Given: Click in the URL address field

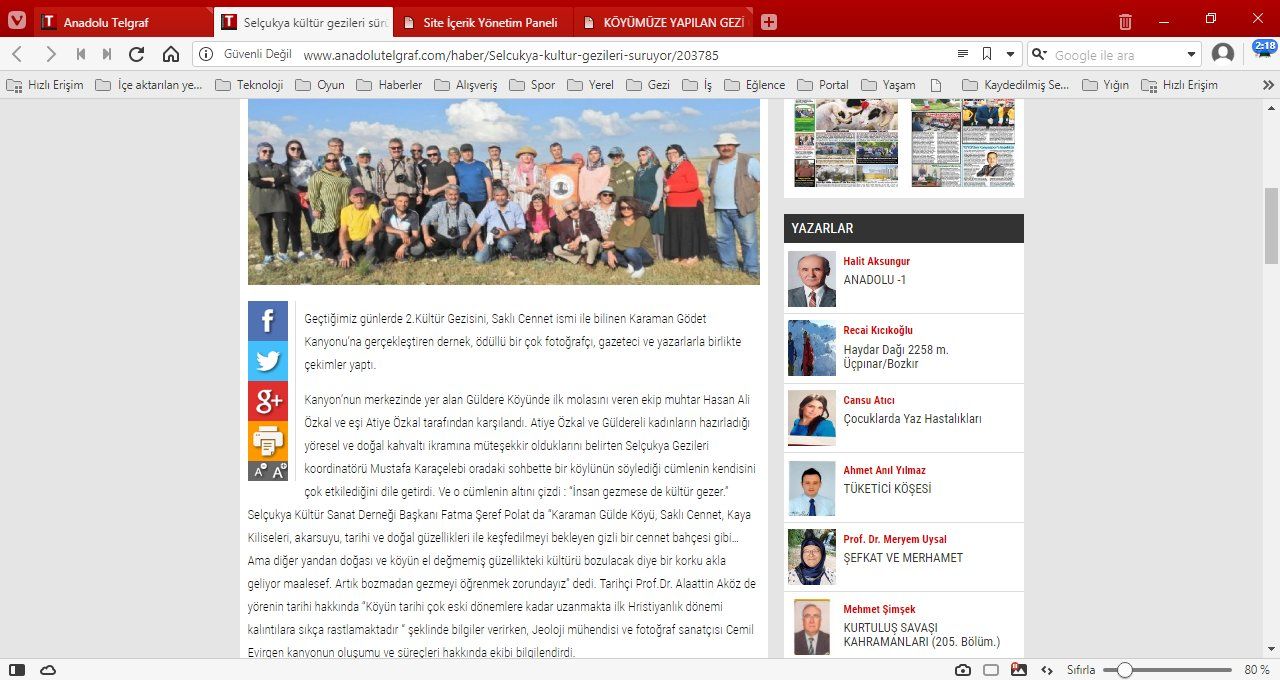Looking at the screenshot, I should pos(625,55).
